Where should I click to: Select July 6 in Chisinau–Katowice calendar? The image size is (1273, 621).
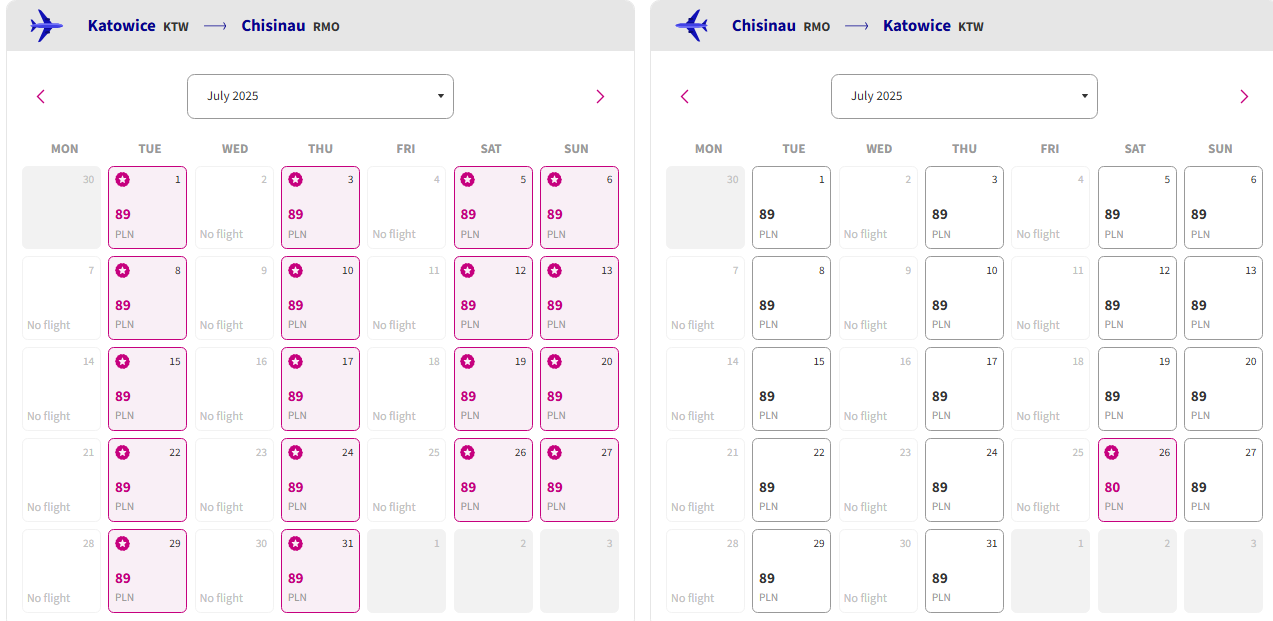pyautogui.click(x=1223, y=207)
